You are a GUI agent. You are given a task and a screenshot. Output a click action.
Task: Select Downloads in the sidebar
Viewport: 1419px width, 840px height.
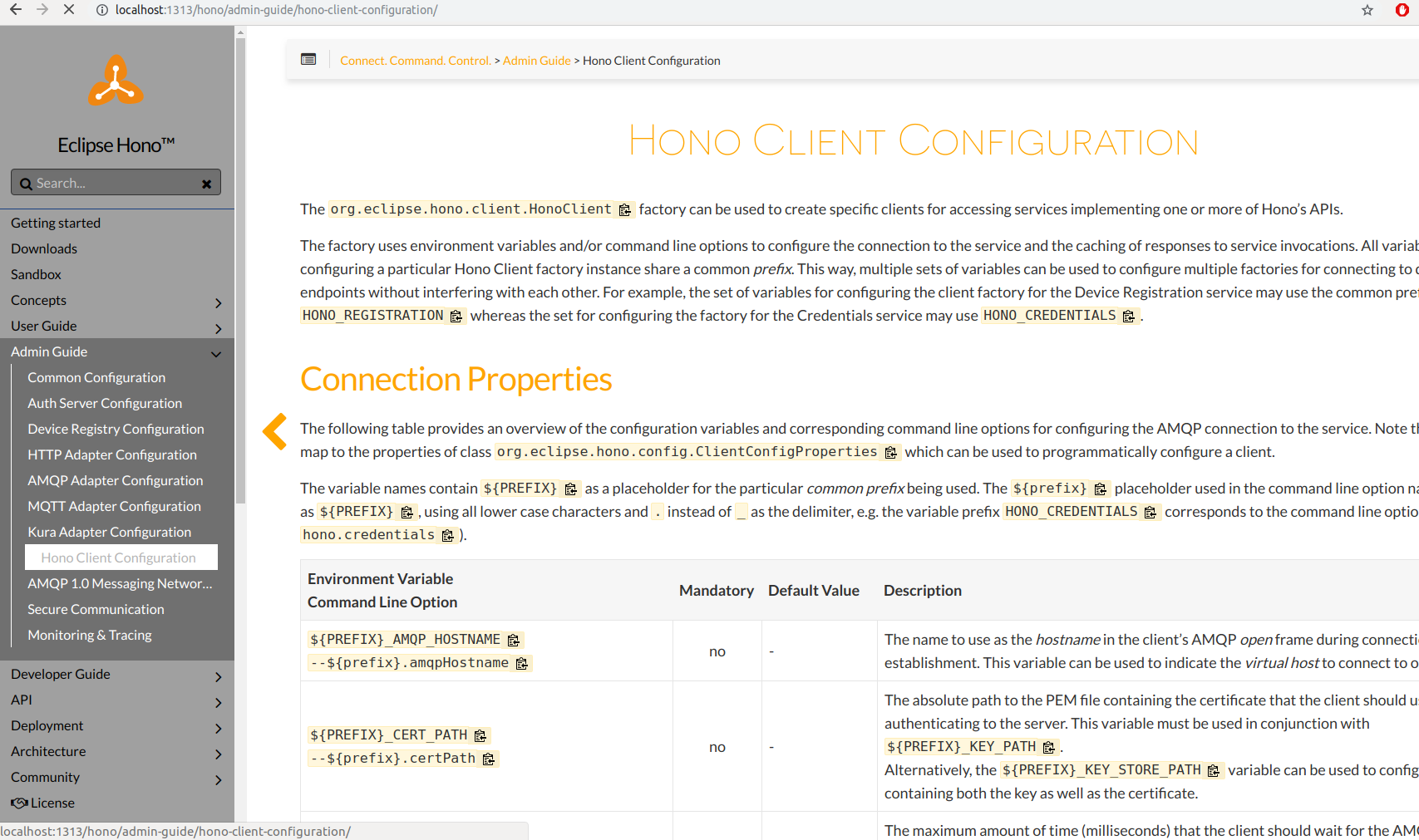(43, 248)
